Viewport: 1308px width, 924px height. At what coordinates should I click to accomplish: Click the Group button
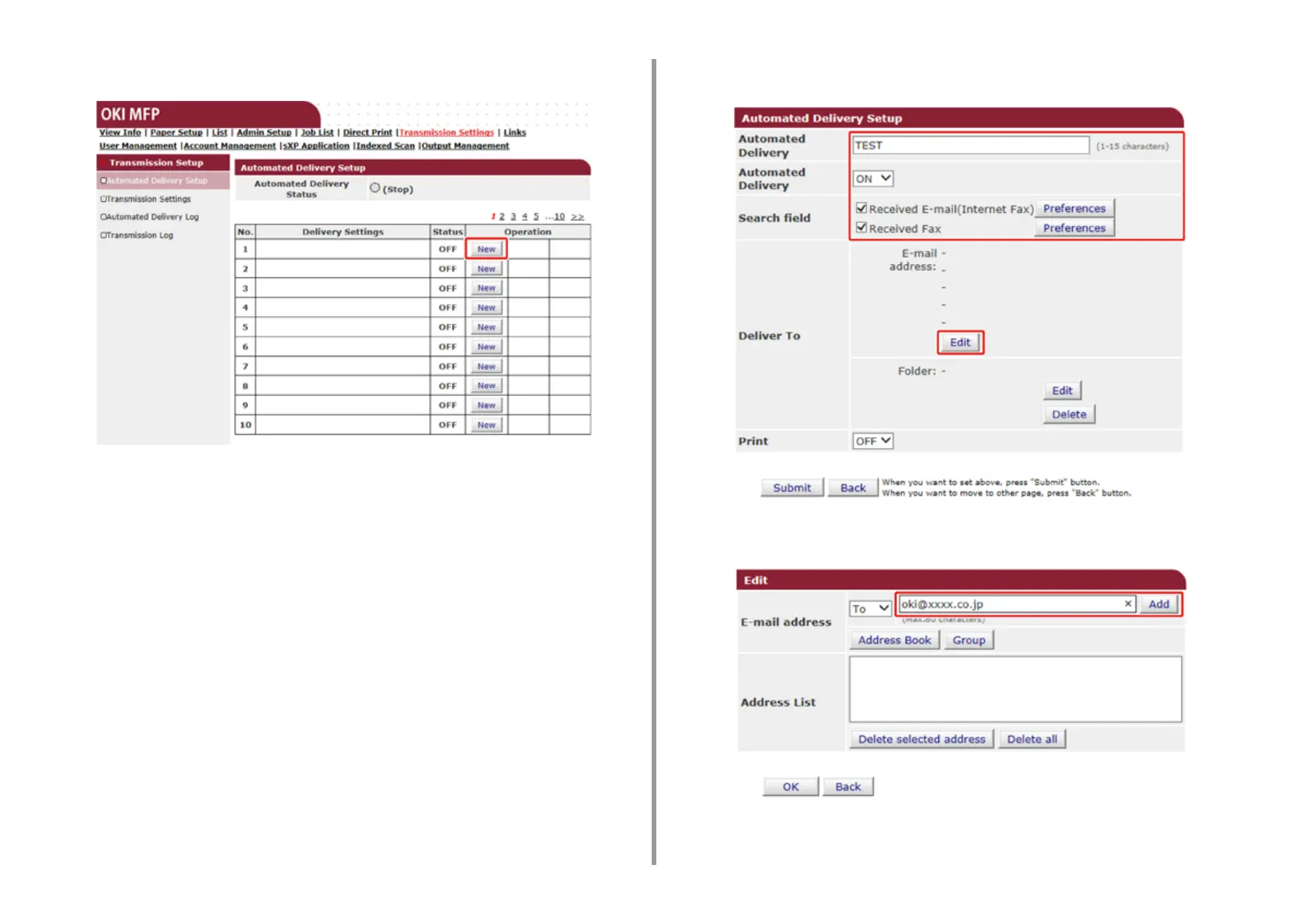(969, 640)
